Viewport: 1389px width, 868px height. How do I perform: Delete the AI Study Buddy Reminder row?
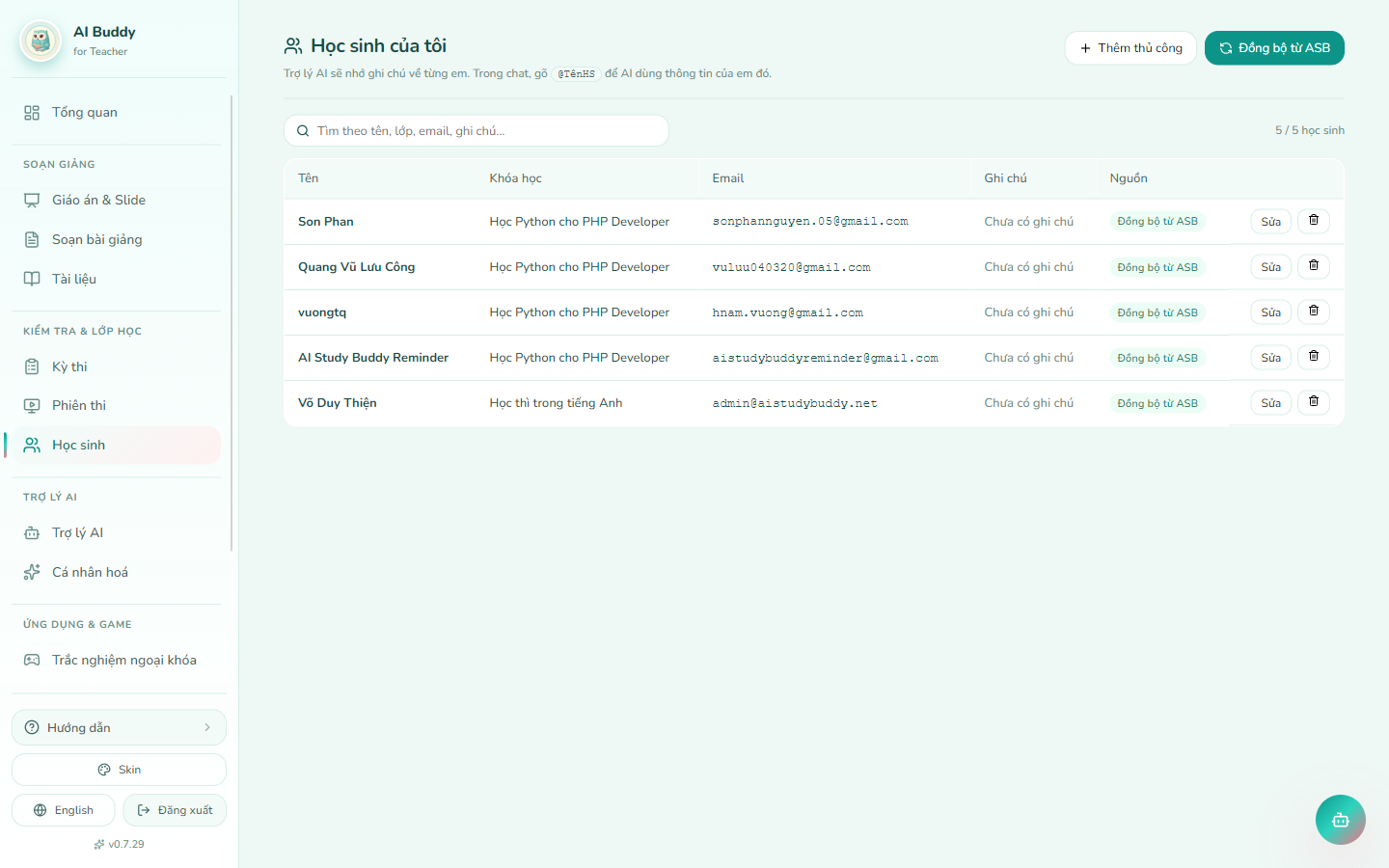click(1314, 357)
